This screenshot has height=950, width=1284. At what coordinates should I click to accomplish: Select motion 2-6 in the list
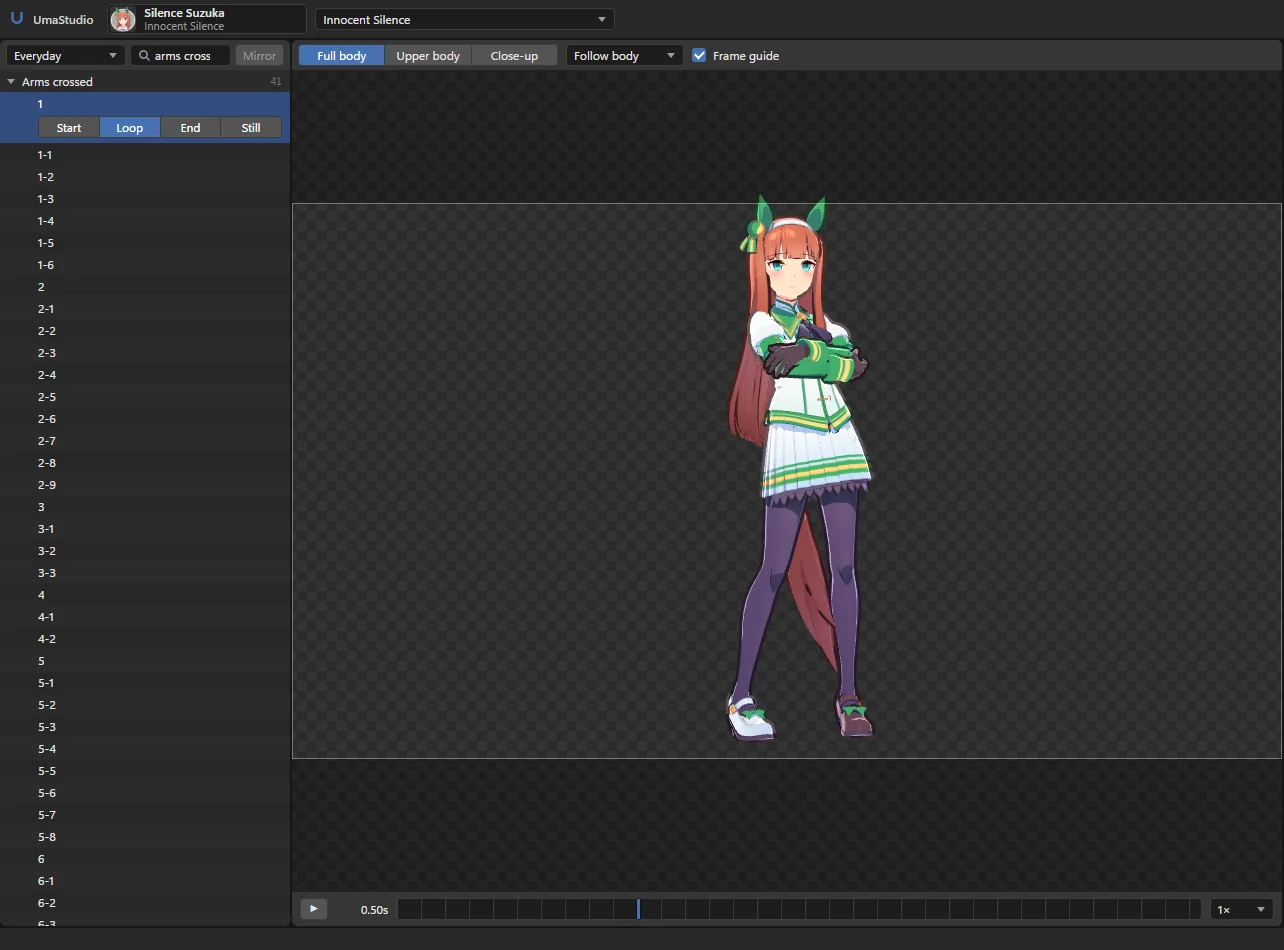pos(145,419)
